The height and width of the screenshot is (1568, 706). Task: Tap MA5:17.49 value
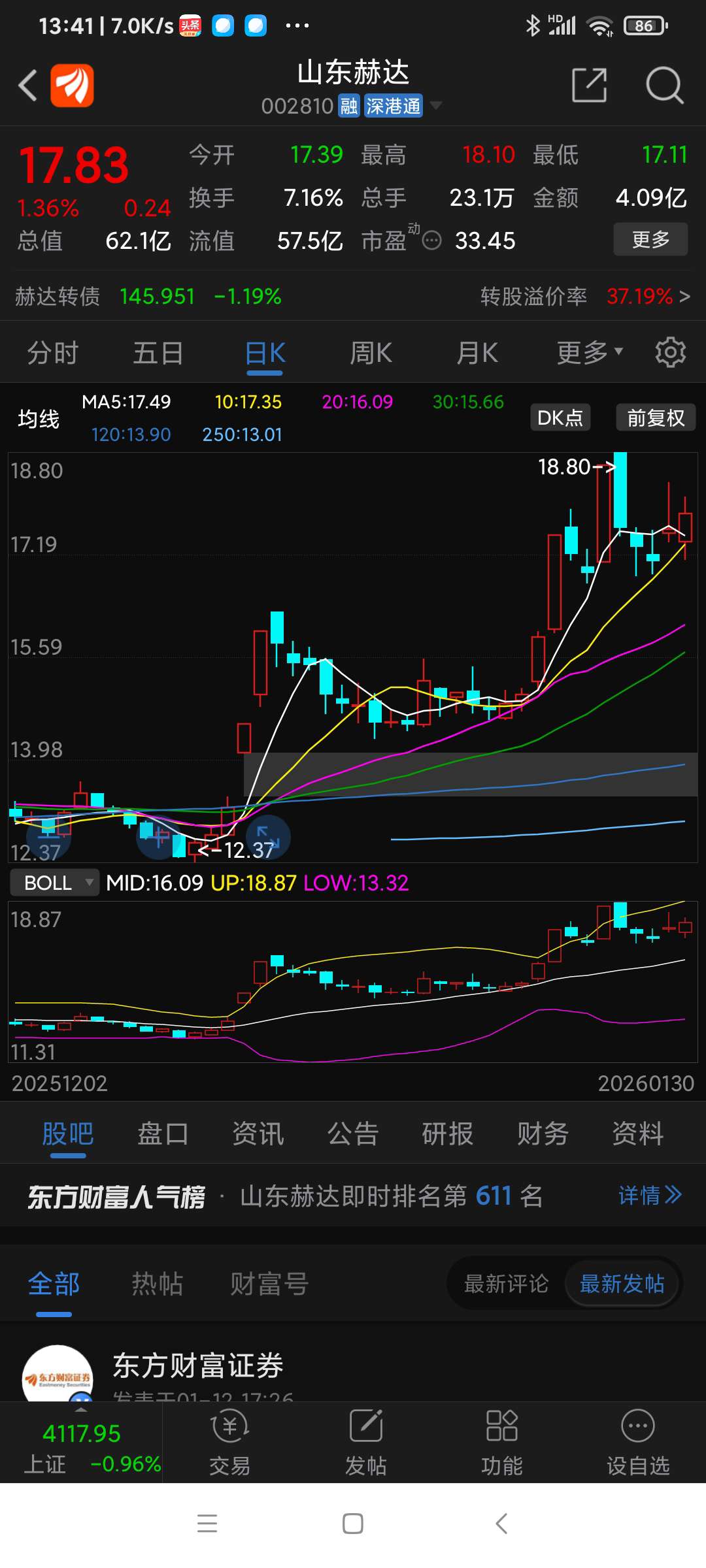[126, 402]
